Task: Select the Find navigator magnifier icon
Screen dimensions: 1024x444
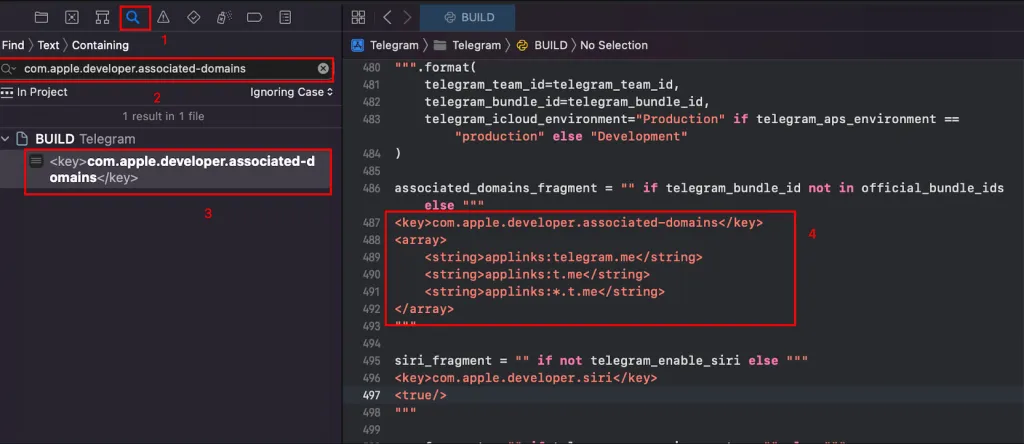Action: click(133, 17)
